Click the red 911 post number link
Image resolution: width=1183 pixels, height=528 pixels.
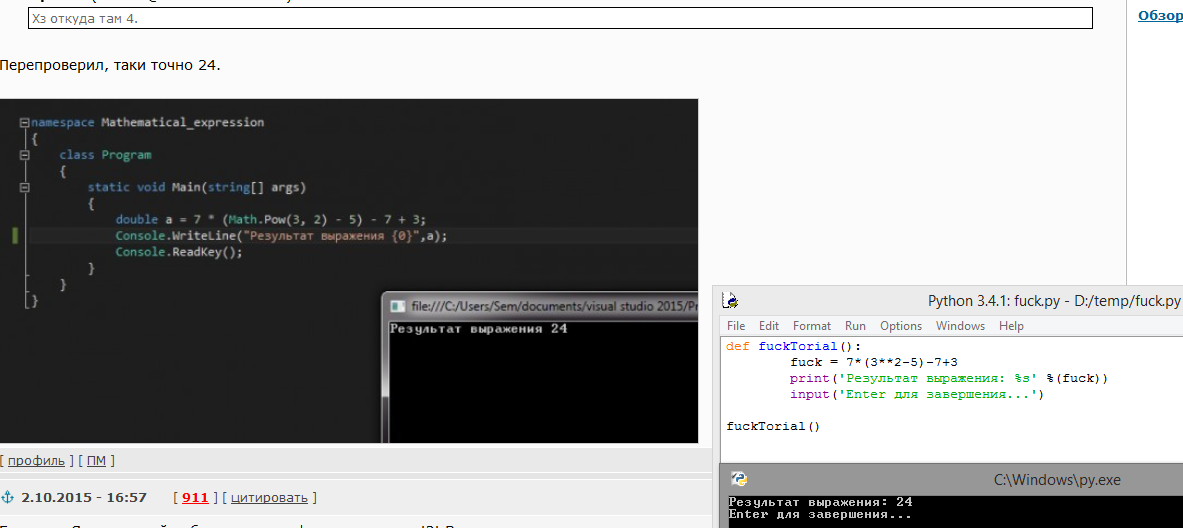coord(195,497)
